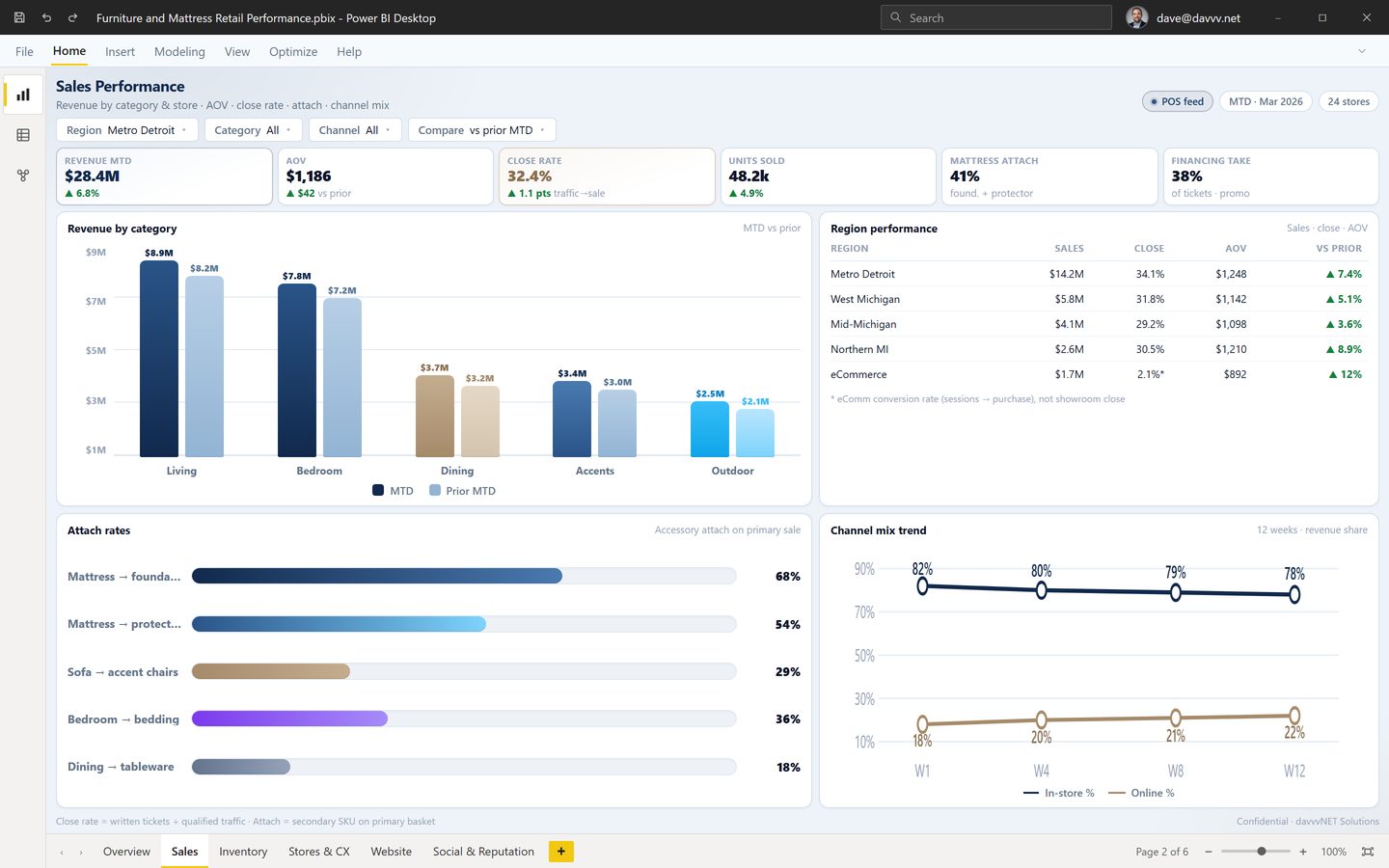Open the Social & Reputation page tab
Viewport: 1389px width, 868px height.
tap(483, 852)
